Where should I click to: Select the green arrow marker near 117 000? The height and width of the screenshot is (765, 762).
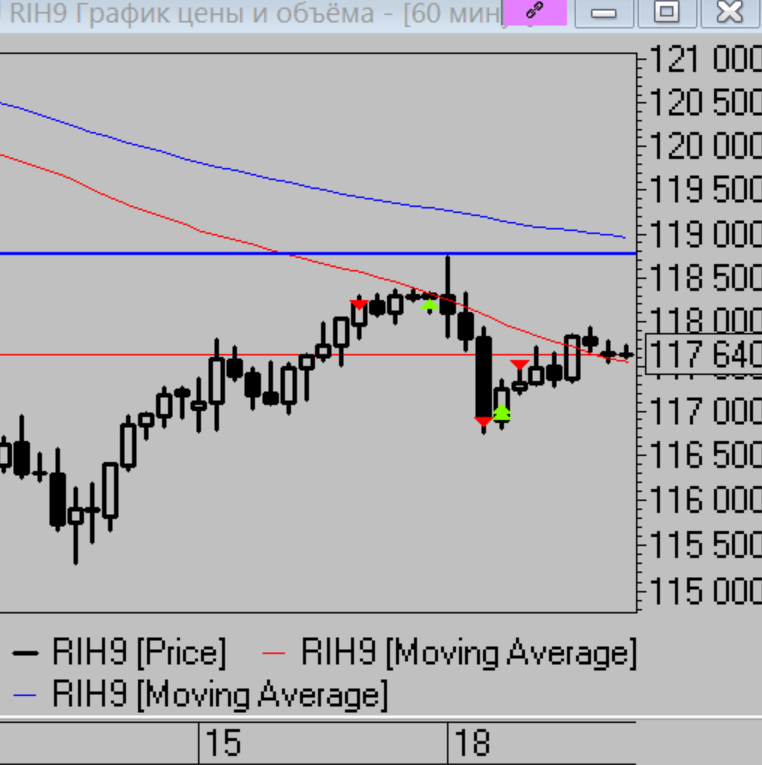pyautogui.click(x=502, y=411)
